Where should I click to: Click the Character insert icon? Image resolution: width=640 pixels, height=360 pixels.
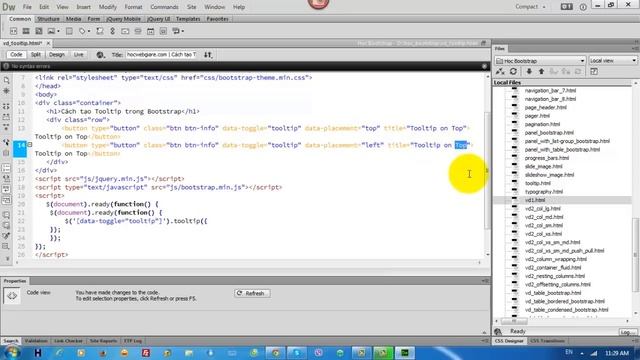click(176, 31)
